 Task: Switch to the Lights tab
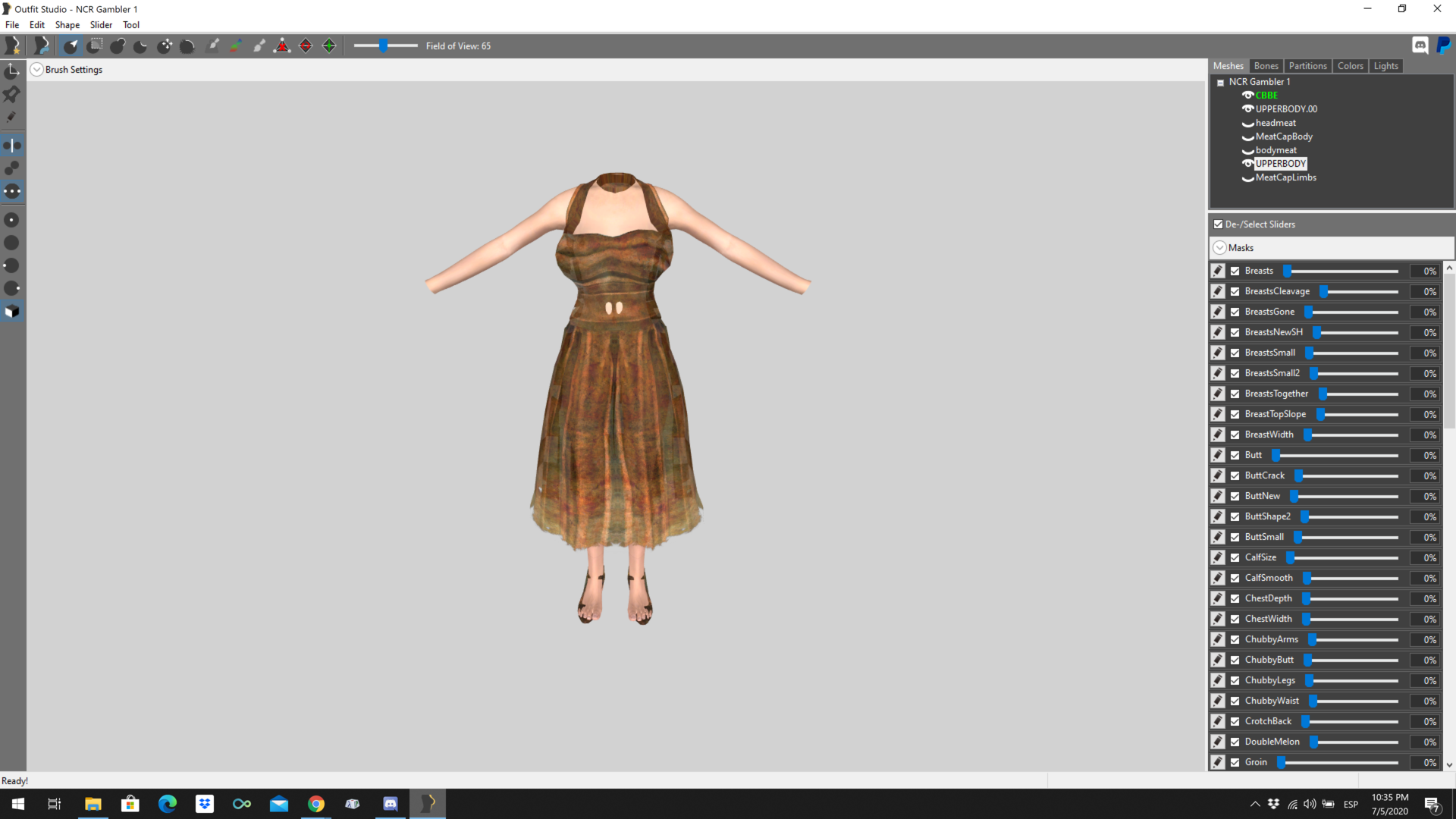(1385, 66)
